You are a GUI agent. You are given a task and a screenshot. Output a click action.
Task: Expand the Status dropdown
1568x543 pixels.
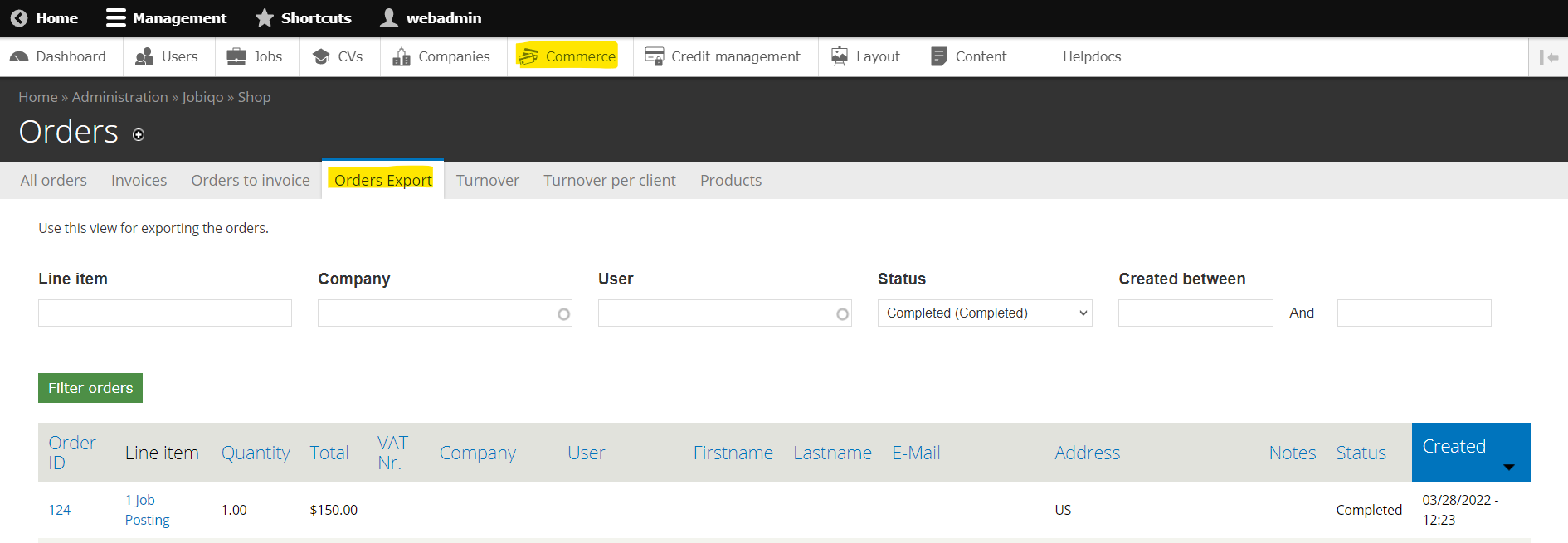[985, 313]
